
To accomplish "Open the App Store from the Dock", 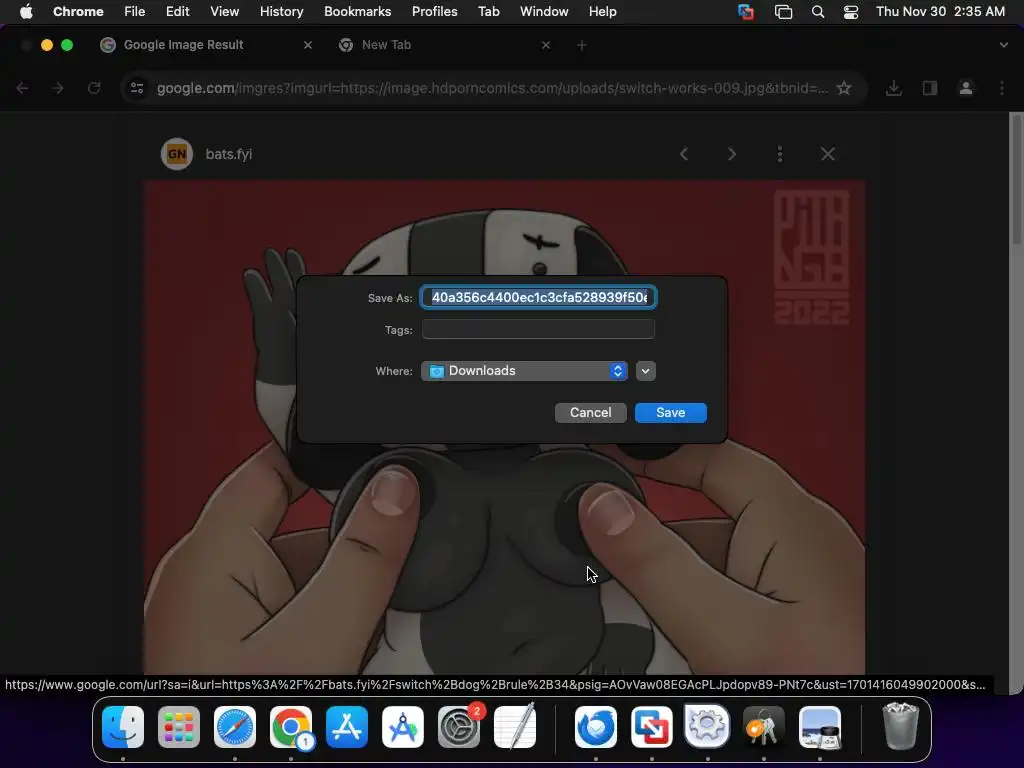I will click(347, 727).
